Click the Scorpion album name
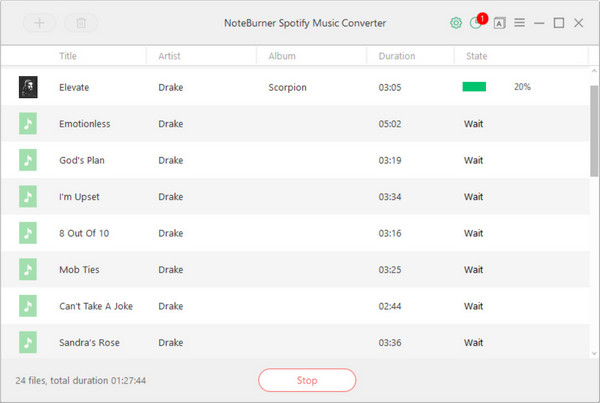Screen dimensions: 600x403 (287, 87)
